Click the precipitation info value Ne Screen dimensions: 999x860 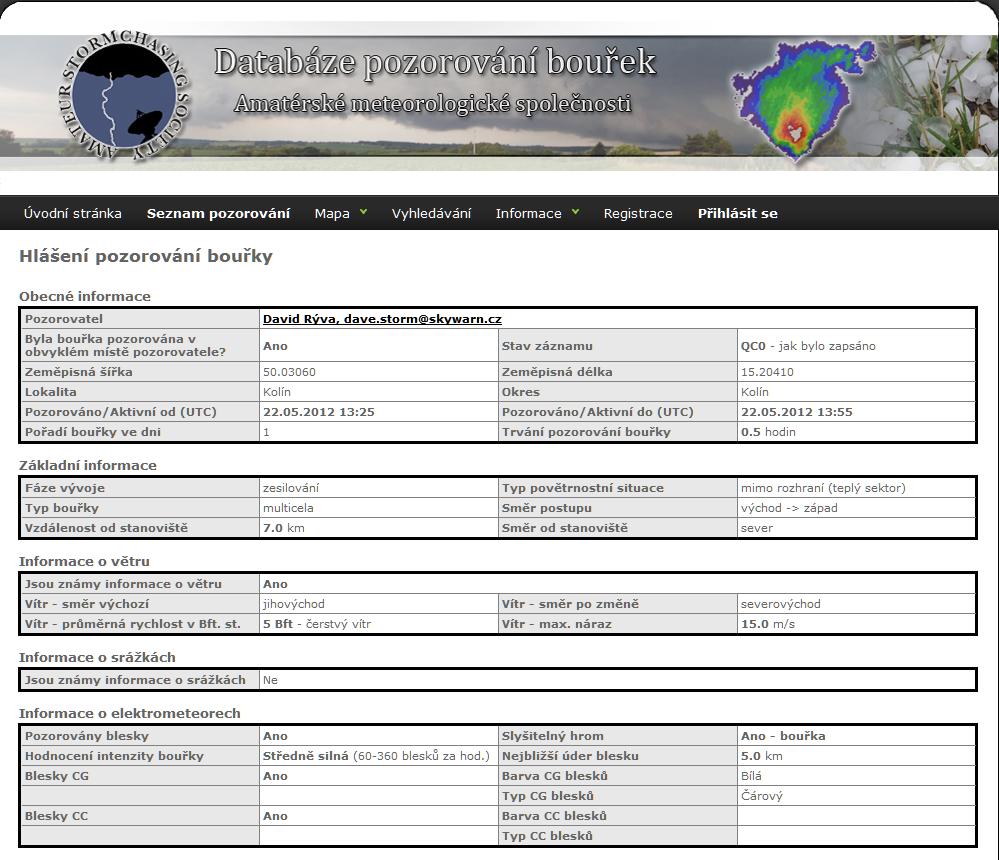pyautogui.click(x=270, y=680)
